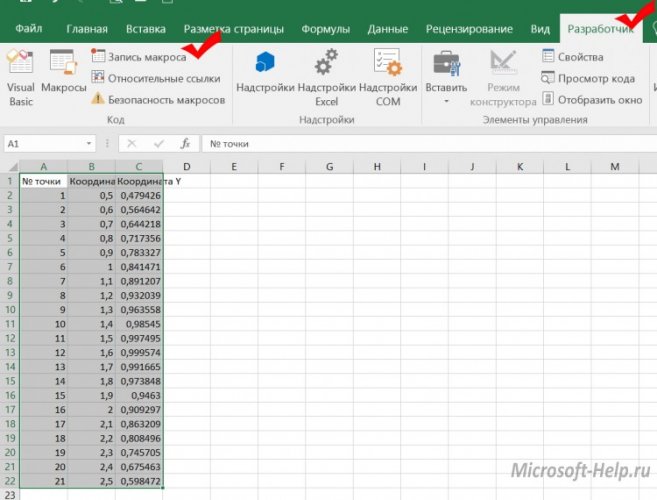Open the Macros dialog icon
The width and height of the screenshot is (657, 500).
[63, 76]
